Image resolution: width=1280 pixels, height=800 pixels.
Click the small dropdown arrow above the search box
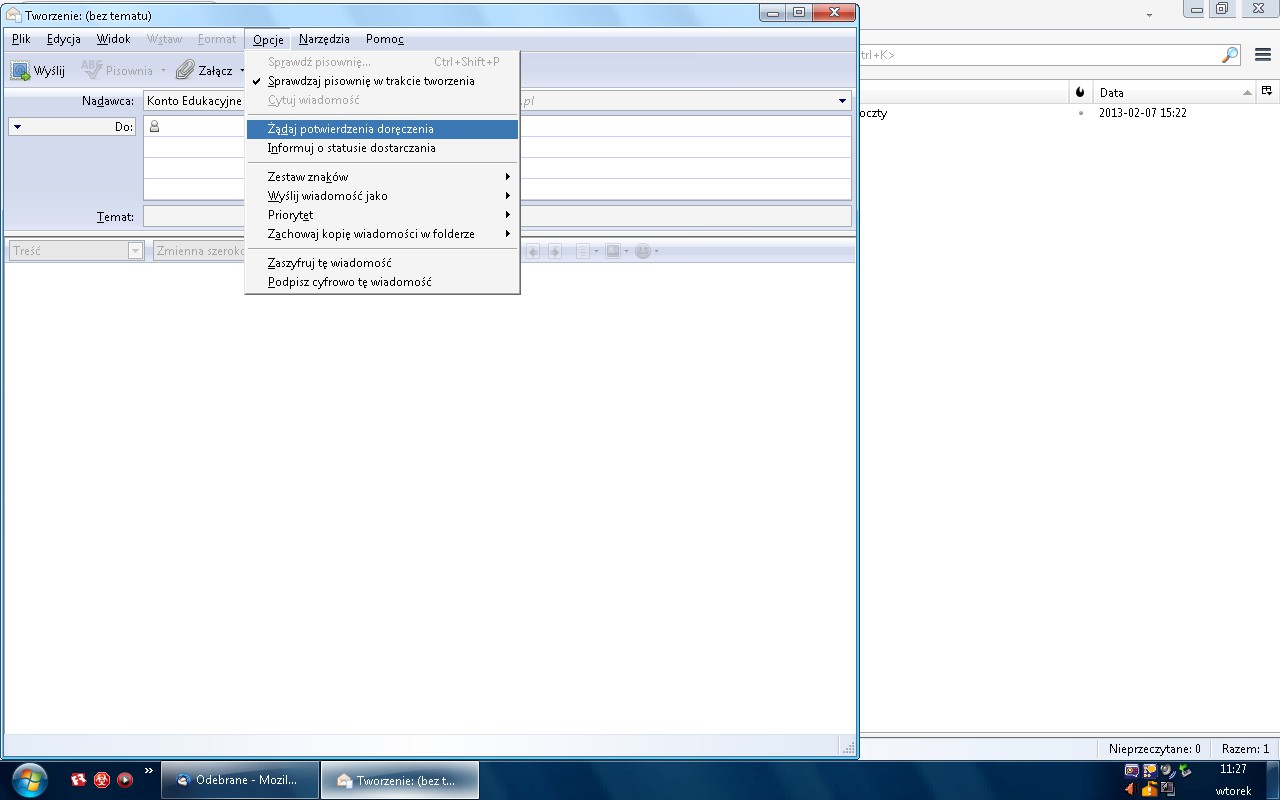[x=1149, y=16]
